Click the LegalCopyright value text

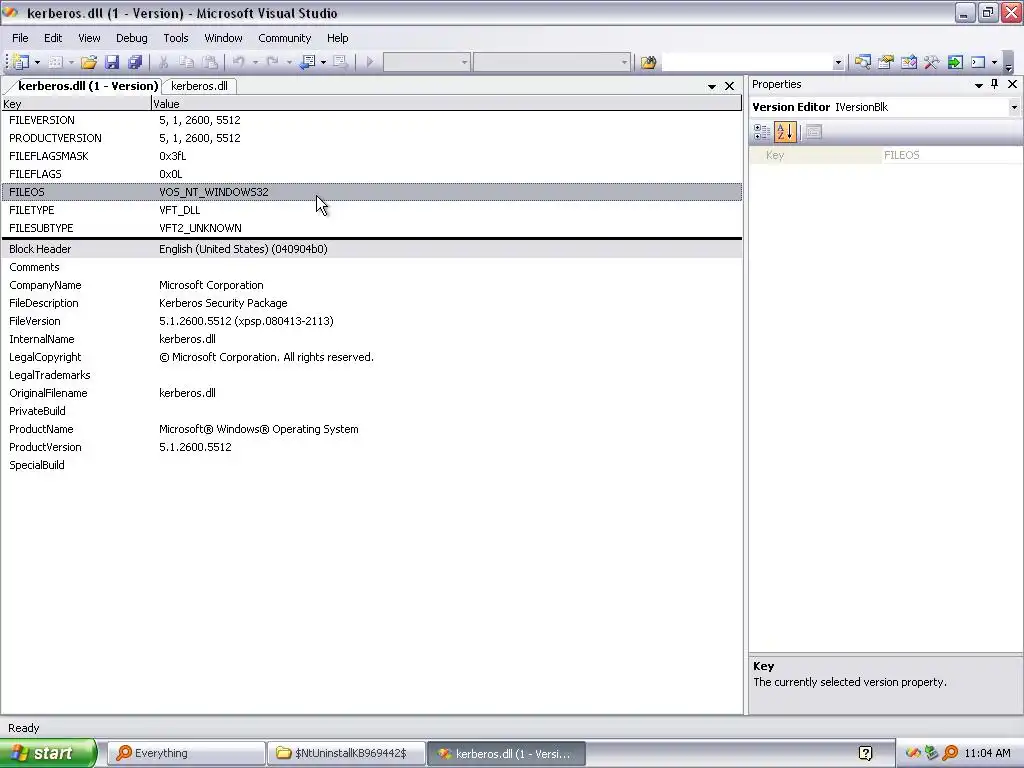[x=266, y=357]
